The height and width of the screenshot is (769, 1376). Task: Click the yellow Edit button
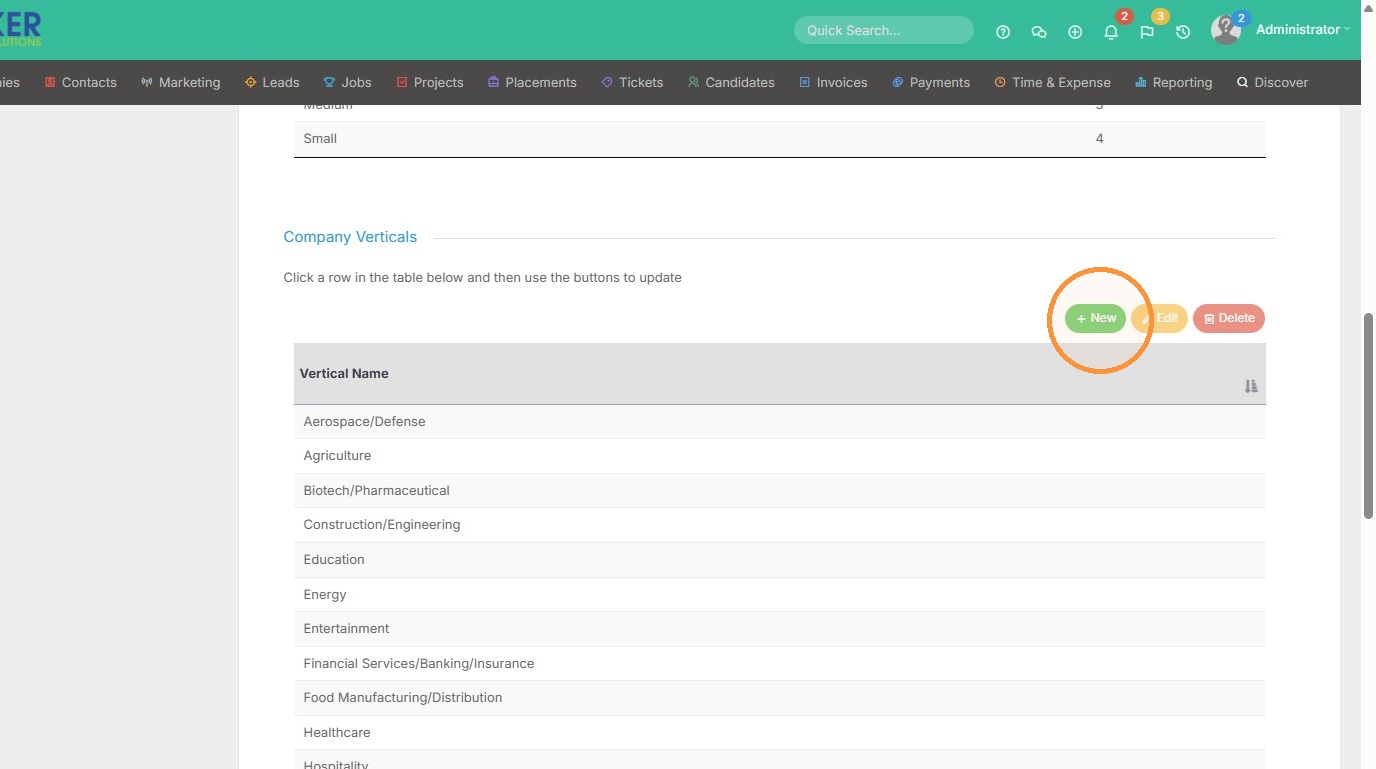point(1159,318)
